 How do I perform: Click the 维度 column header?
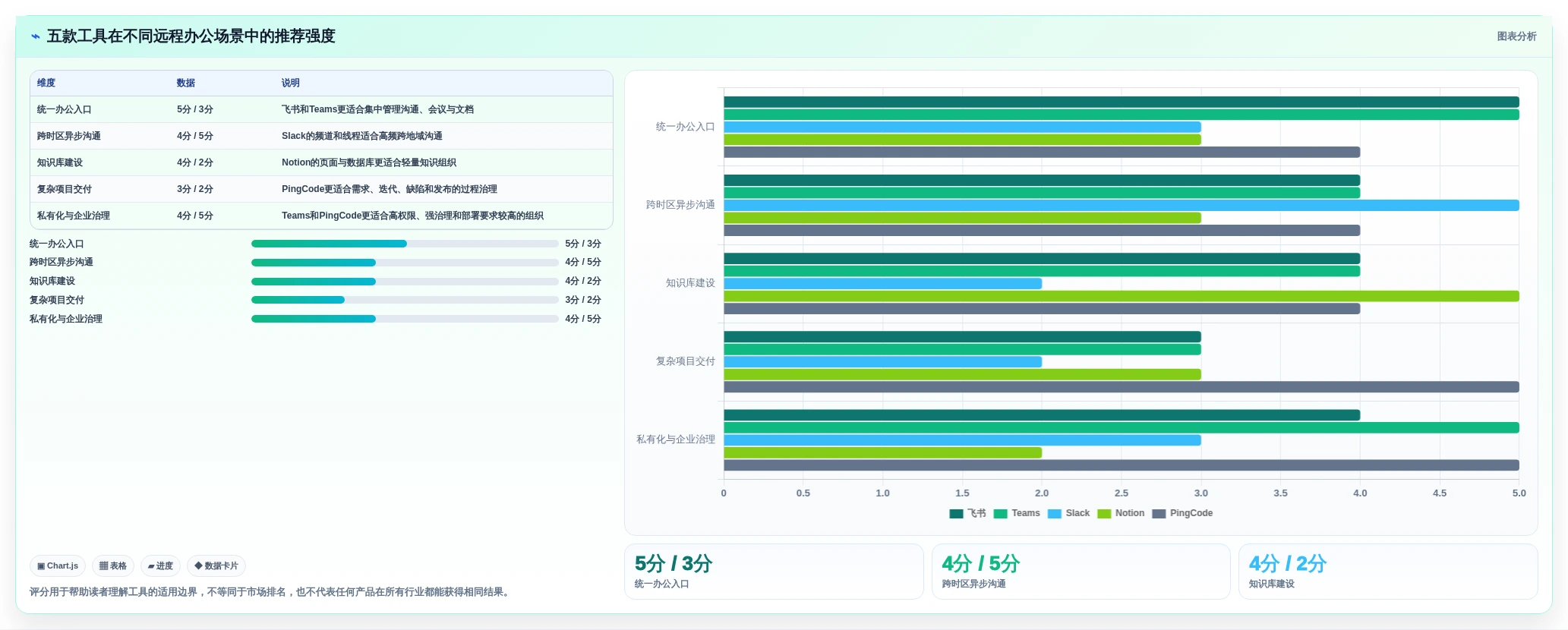pos(46,83)
